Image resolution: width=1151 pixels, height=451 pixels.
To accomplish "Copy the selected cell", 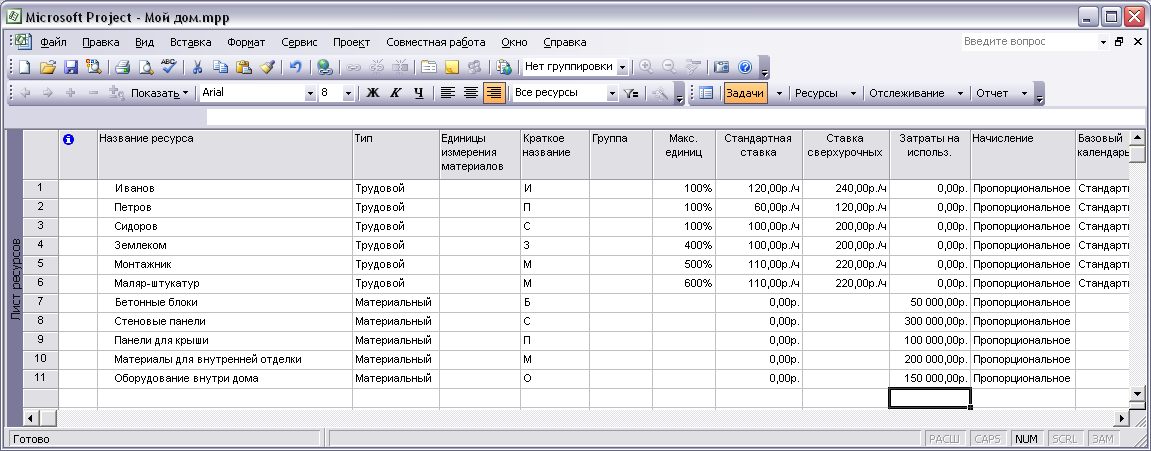I will (x=220, y=68).
